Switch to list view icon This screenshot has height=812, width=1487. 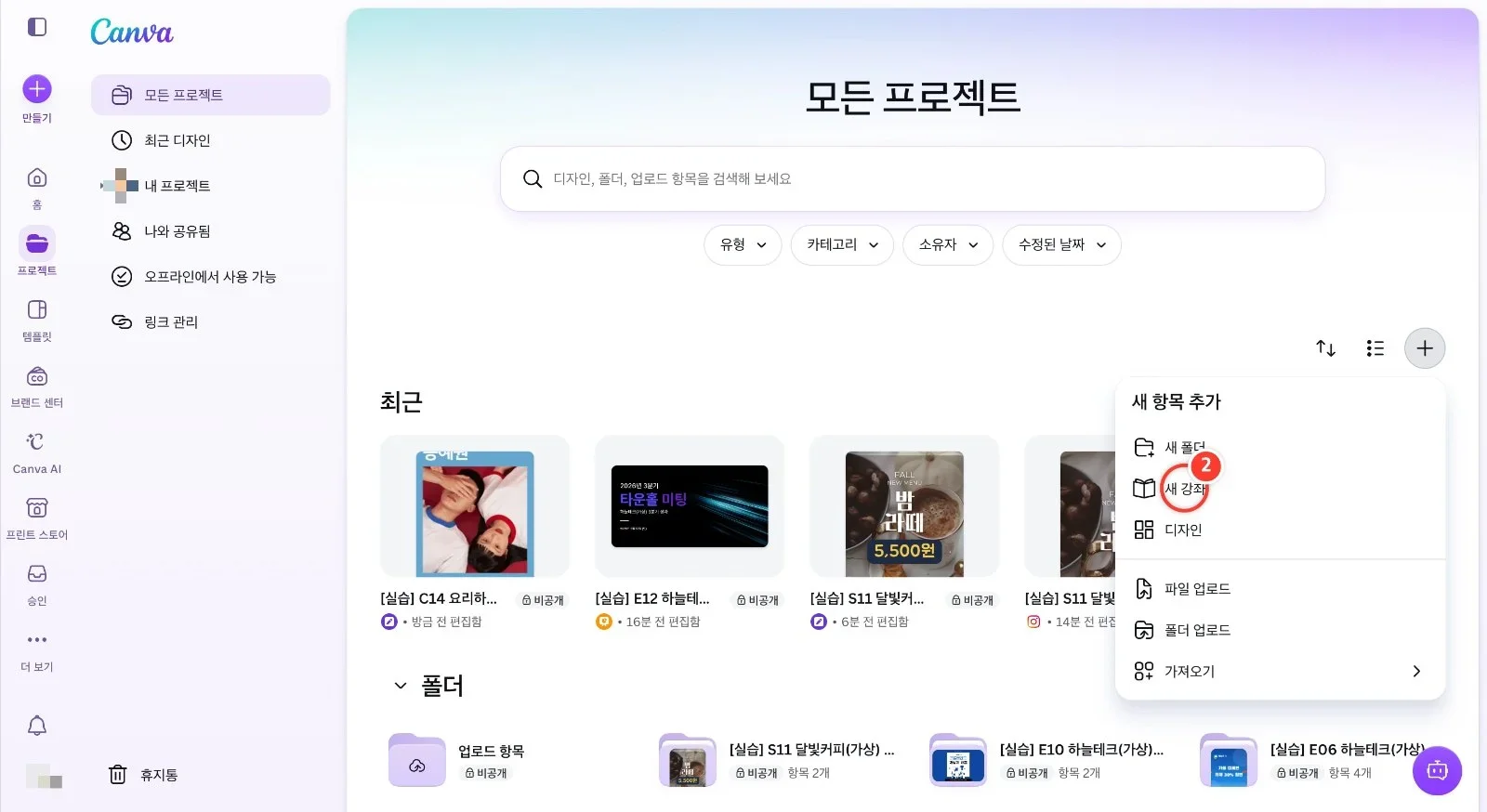pos(1375,348)
